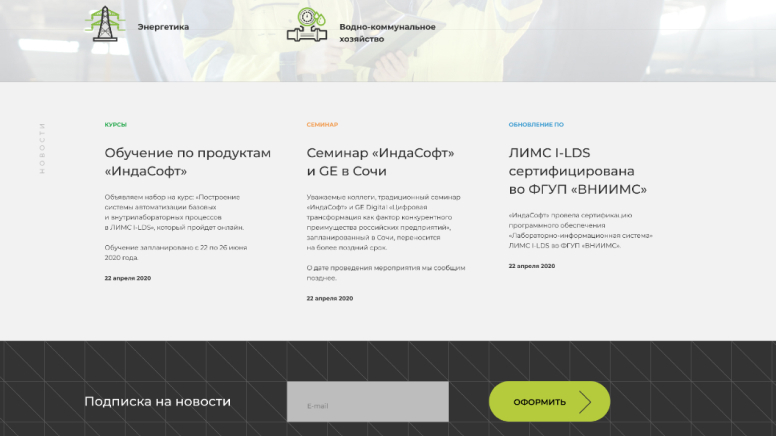Select the ОБНОВЛЕНИЕ ПО category tag

point(536,125)
